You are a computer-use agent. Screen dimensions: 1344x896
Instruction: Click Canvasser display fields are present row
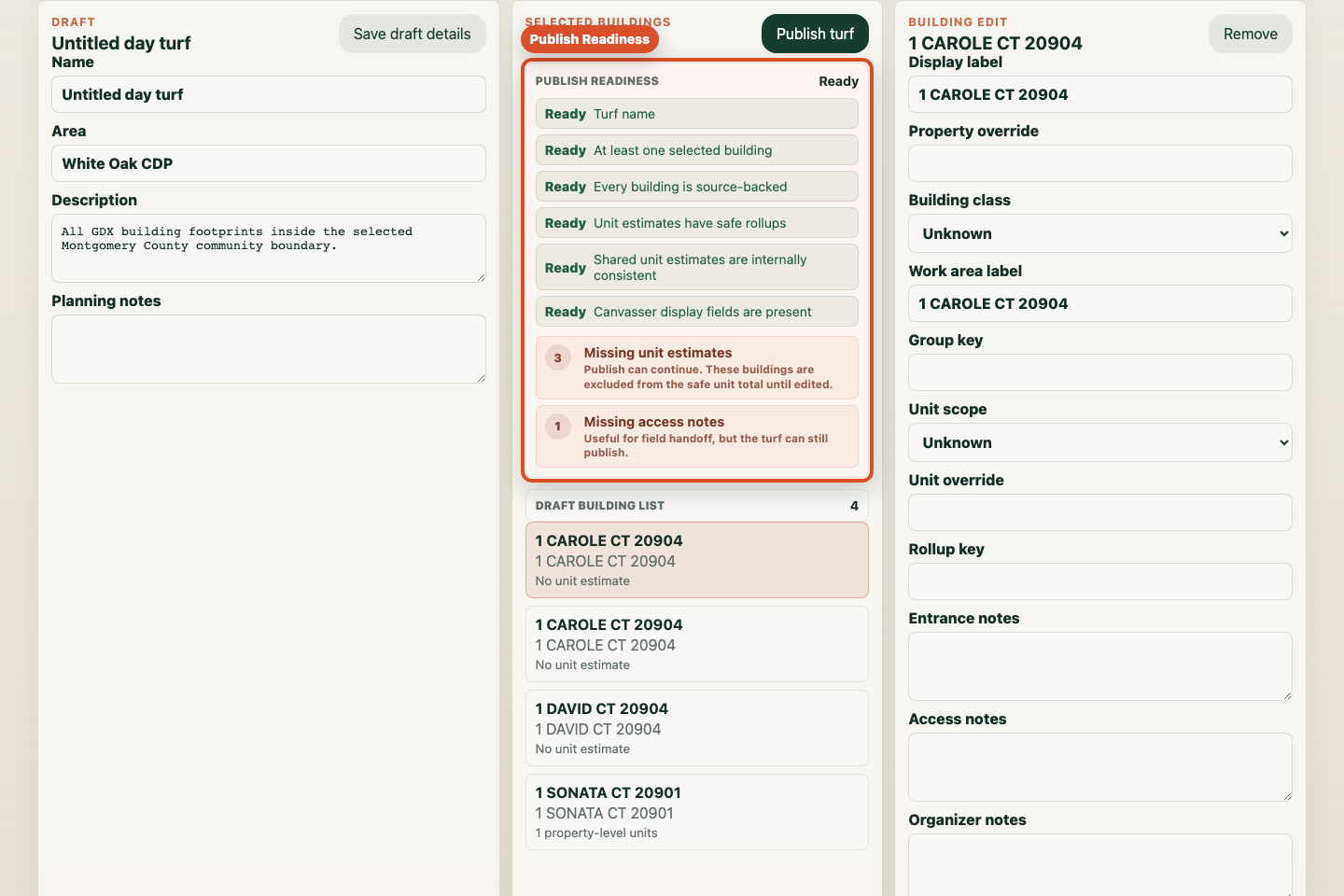click(697, 312)
